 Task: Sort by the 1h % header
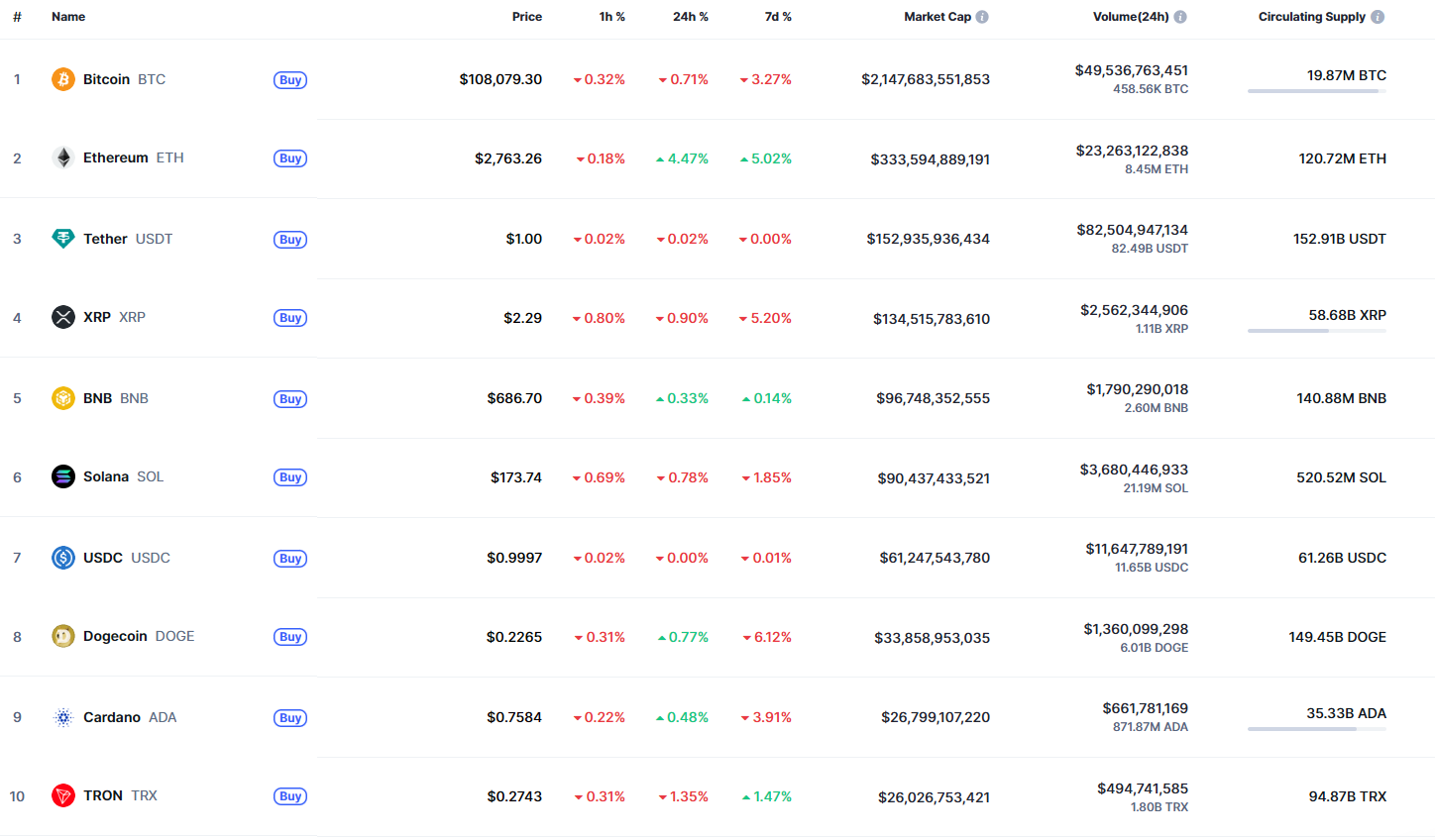click(x=612, y=17)
